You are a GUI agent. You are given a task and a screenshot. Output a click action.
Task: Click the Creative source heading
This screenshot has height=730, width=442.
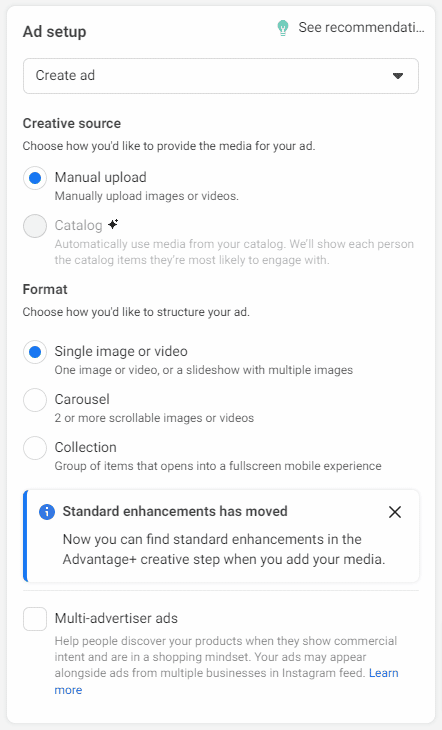[72, 123]
